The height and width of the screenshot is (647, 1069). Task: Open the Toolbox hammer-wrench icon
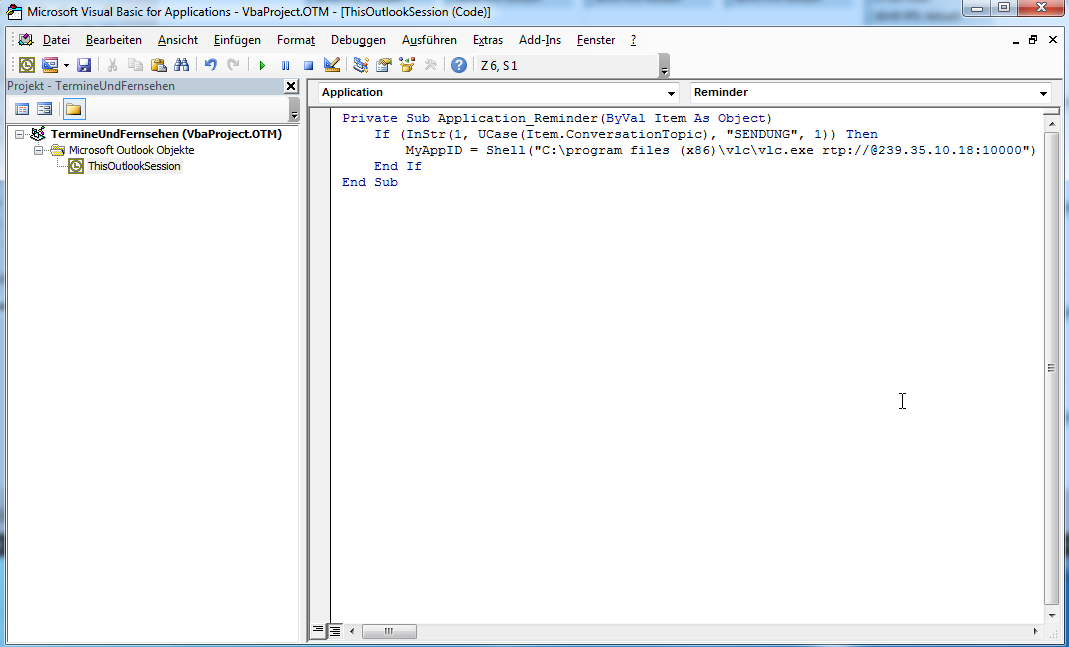coord(430,65)
